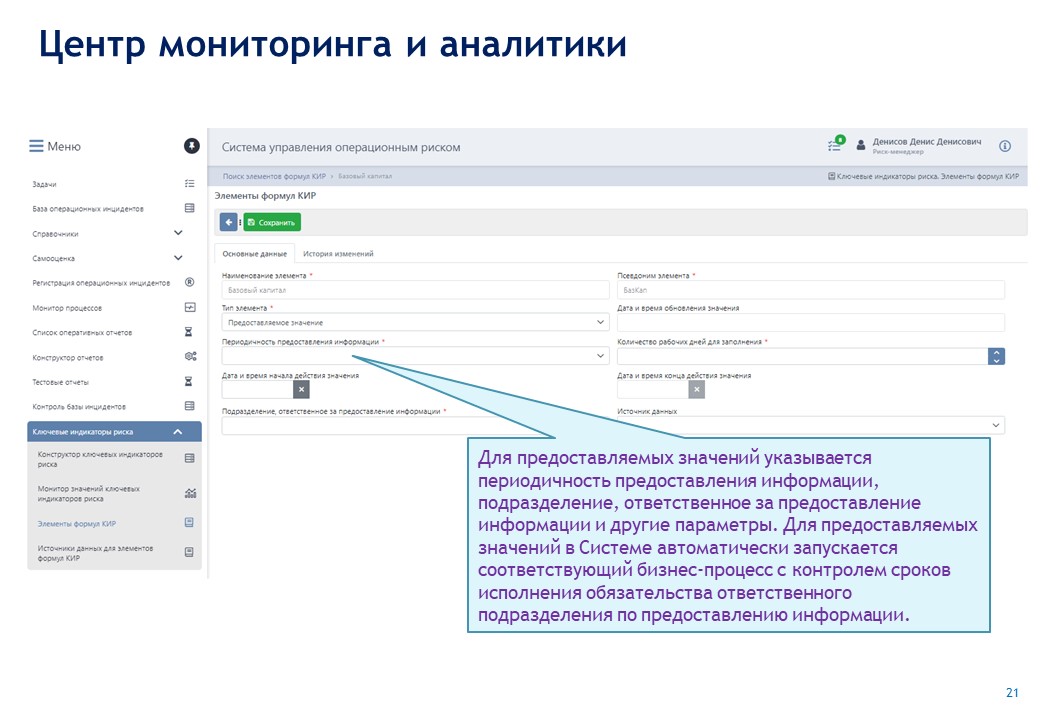Click Псевдоним элемента input field
The width and height of the screenshot is (1040, 720).
(811, 290)
